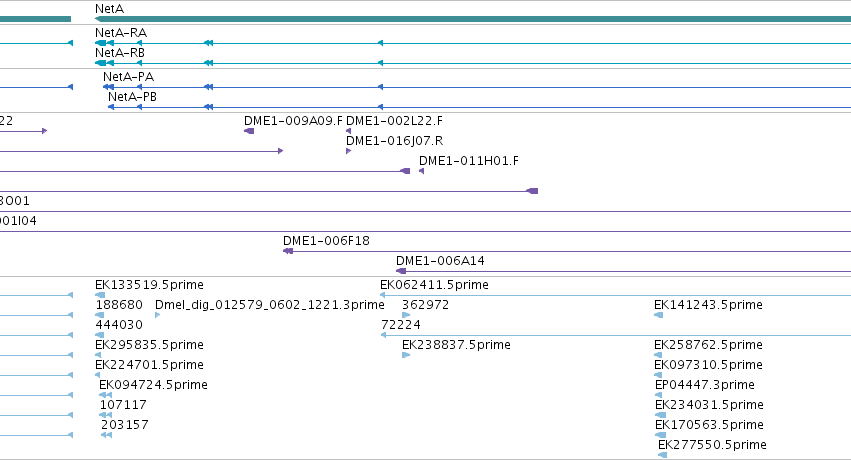Click the DME1-006A14 clone label
Screen dimensions: 851x460
(440, 260)
